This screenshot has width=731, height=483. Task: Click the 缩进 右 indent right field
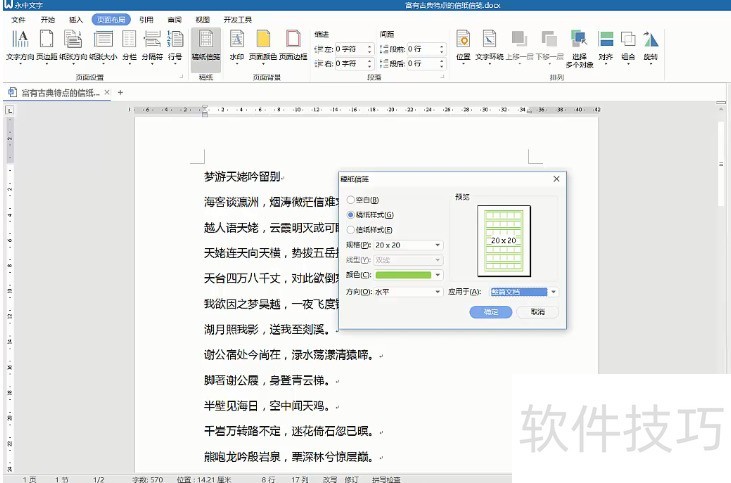point(350,63)
